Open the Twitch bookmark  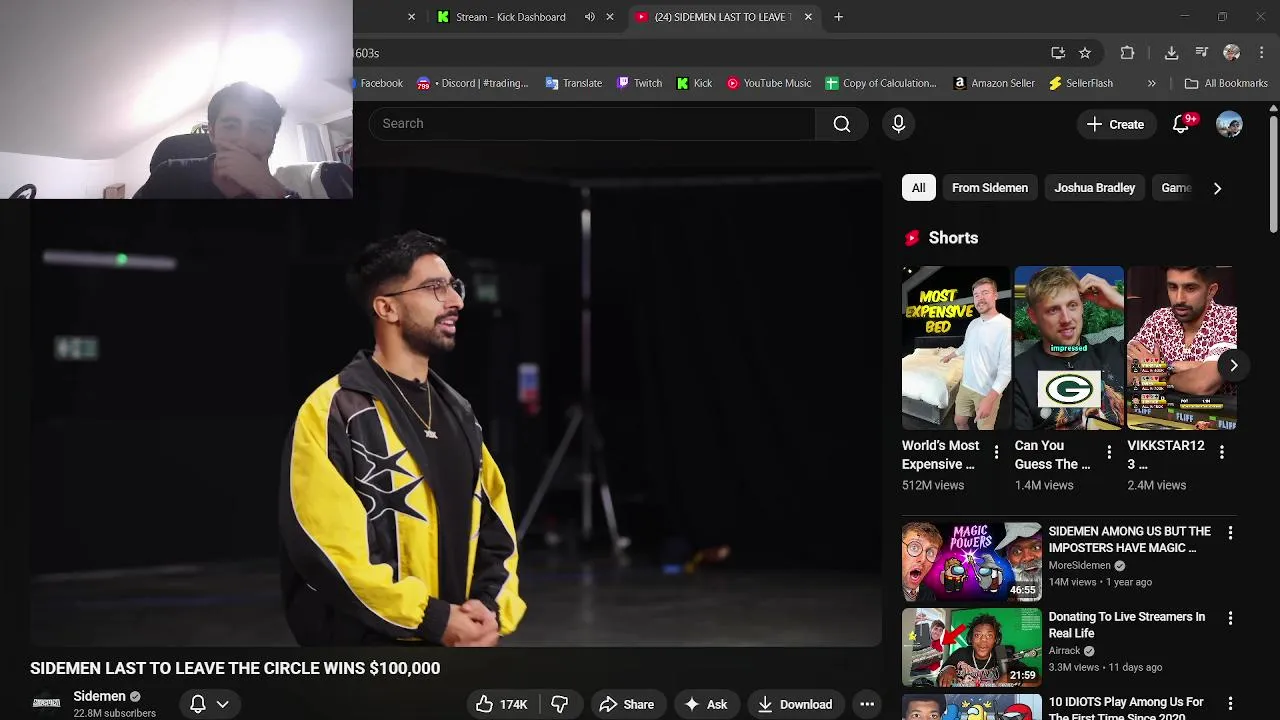639,84
